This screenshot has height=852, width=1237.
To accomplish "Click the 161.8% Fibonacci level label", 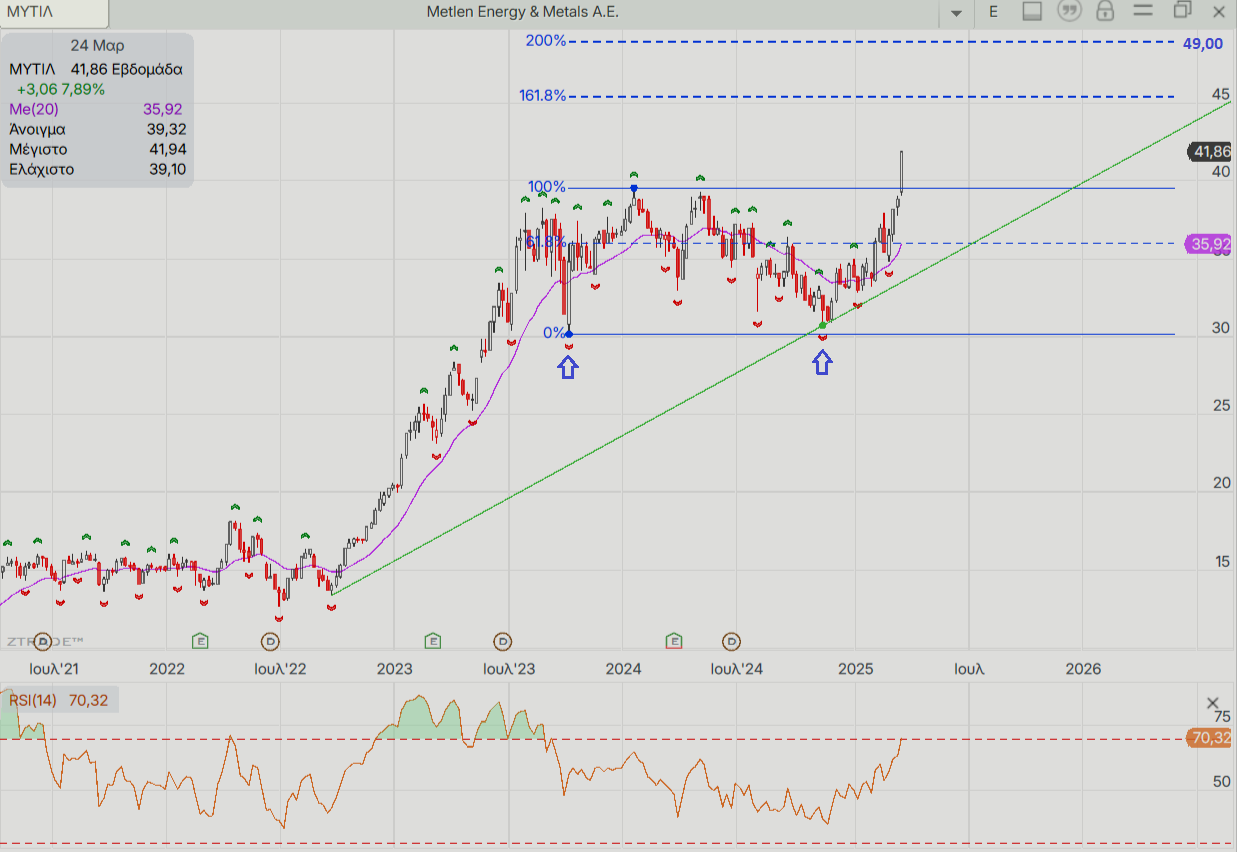I will click(542, 96).
